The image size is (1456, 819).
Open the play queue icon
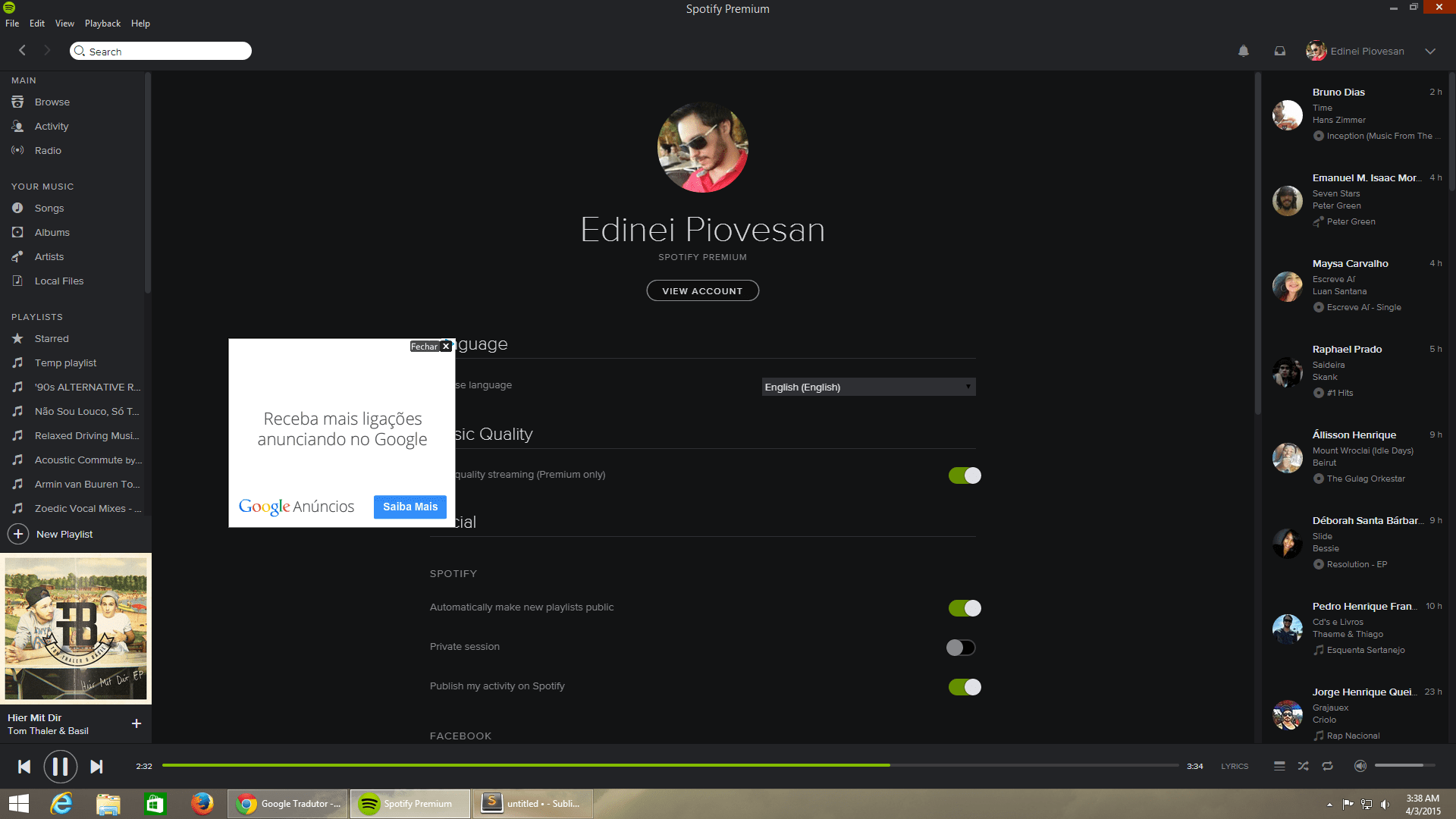1279,766
